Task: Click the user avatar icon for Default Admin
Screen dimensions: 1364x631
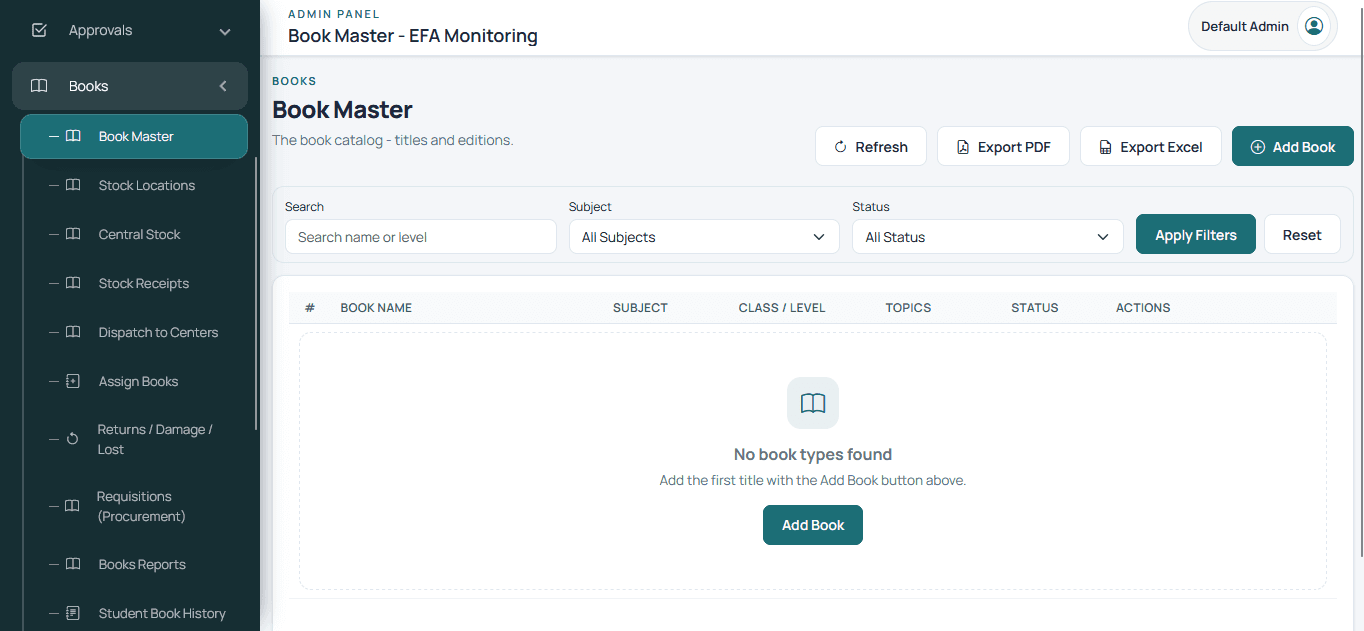Action: pos(1314,26)
